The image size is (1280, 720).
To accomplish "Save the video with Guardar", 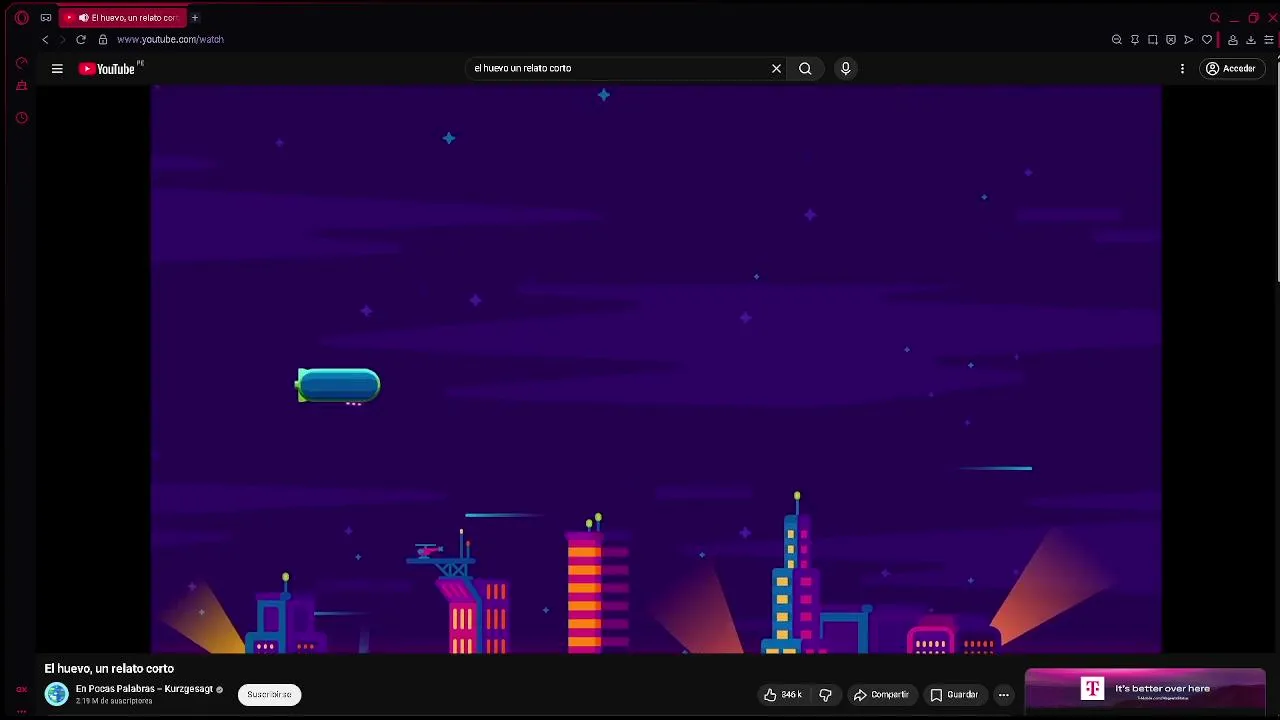I will coord(954,694).
